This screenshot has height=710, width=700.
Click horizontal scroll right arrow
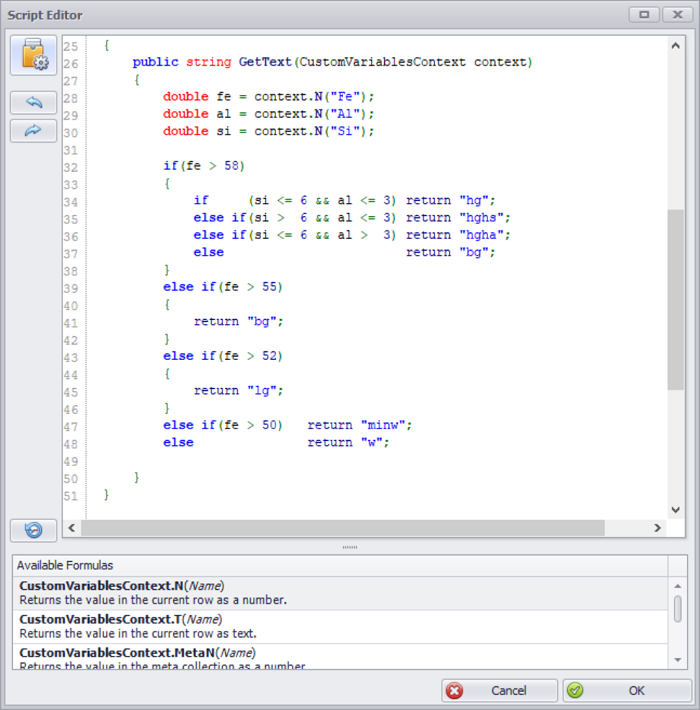pyautogui.click(x=657, y=528)
